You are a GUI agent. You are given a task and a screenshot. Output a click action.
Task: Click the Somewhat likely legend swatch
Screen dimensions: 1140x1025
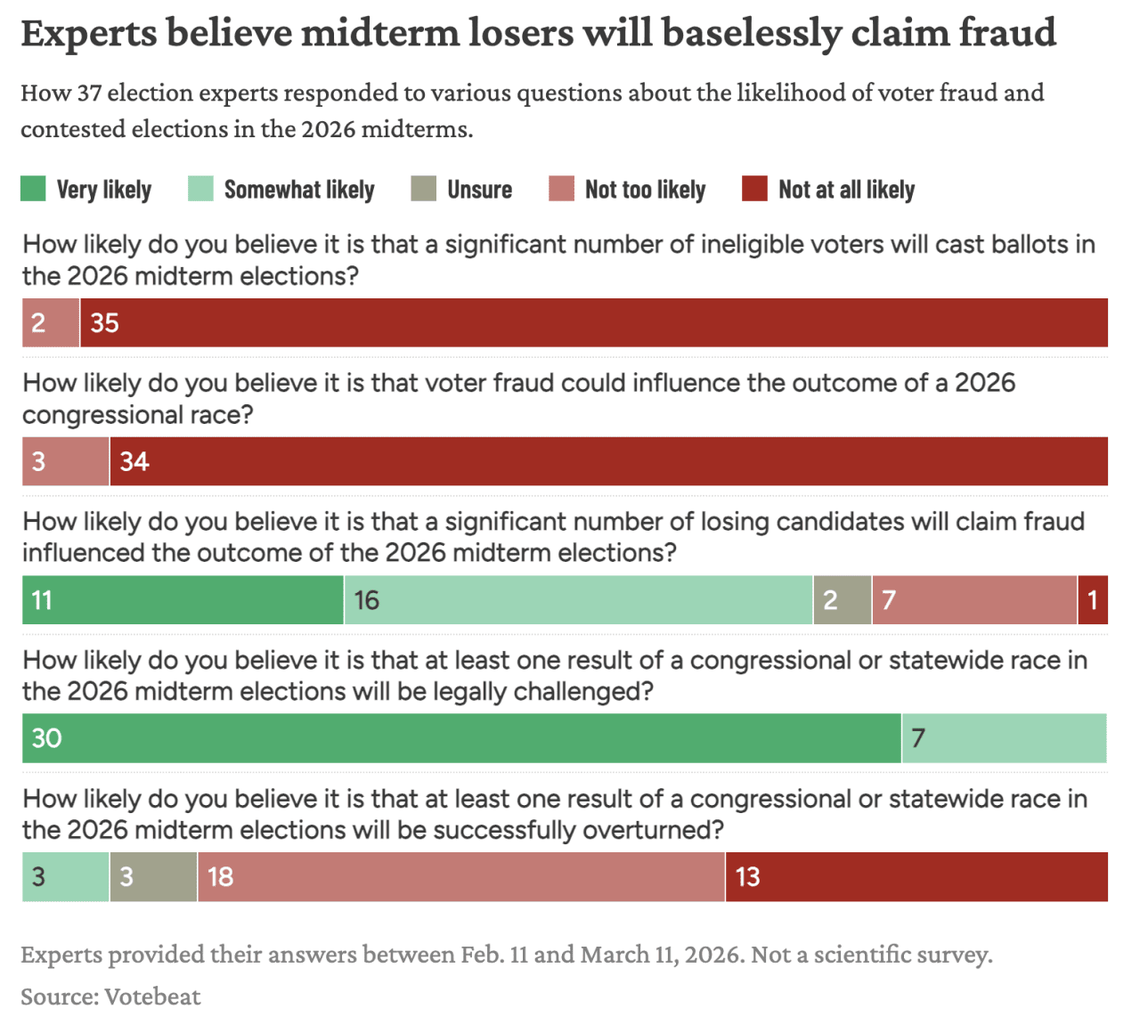(201, 189)
